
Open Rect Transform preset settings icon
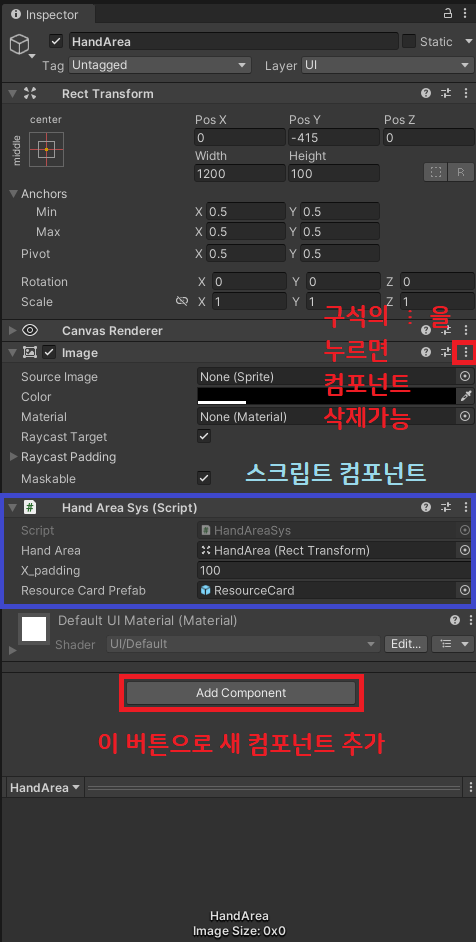[445, 93]
